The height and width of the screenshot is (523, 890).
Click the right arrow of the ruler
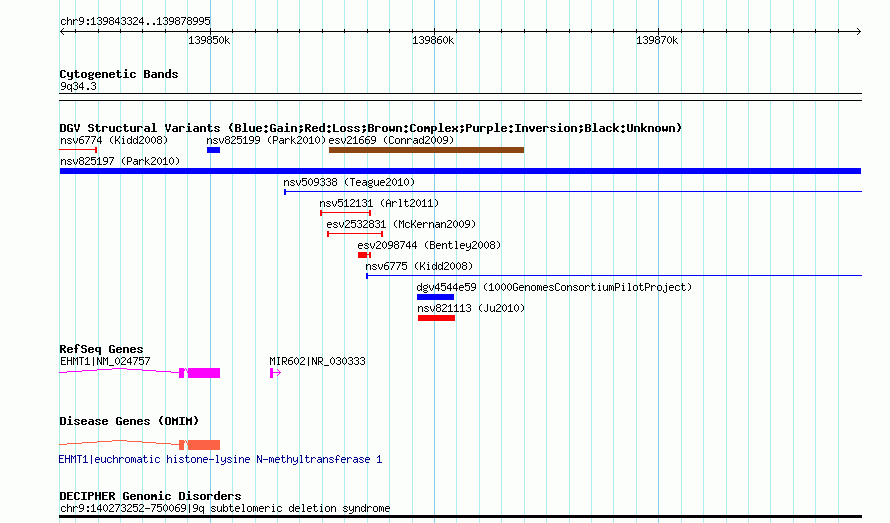pyautogui.click(x=859, y=32)
